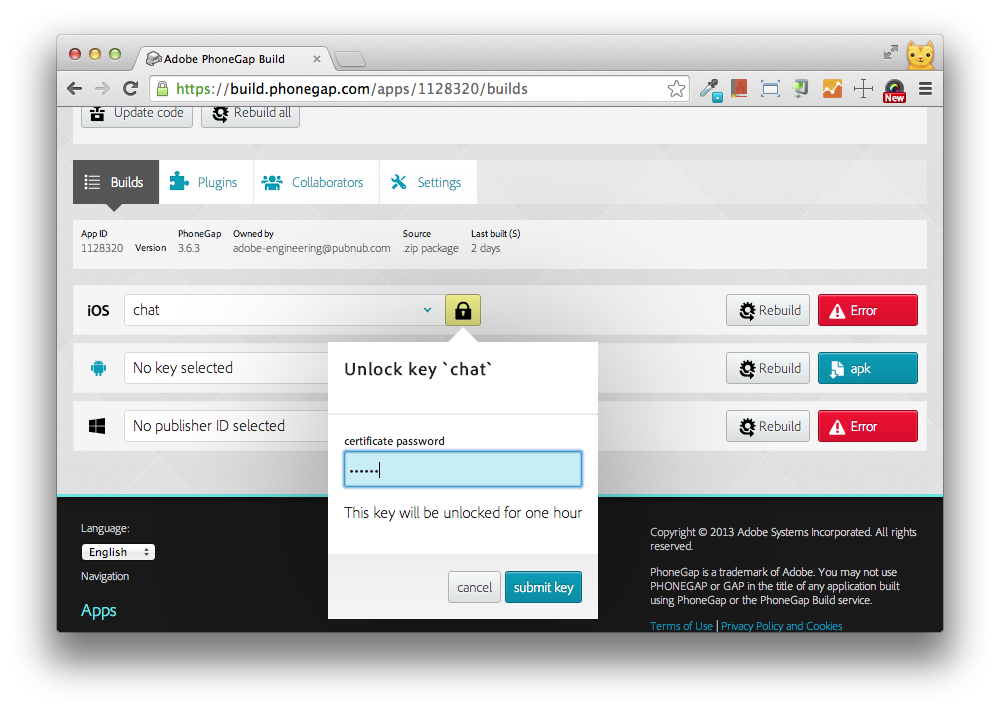The width and height of the screenshot is (1000, 711).
Task: Click the orange chart extension icon
Action: pos(832,88)
